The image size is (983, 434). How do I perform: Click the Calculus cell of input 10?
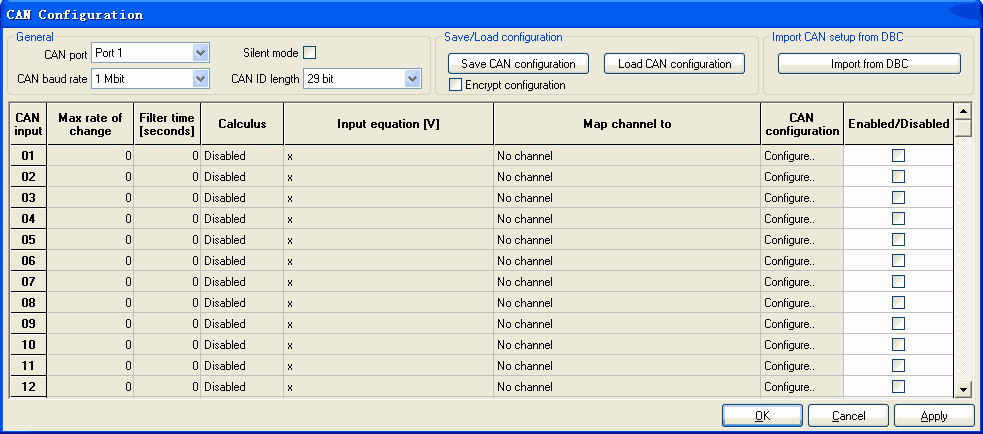(241, 345)
